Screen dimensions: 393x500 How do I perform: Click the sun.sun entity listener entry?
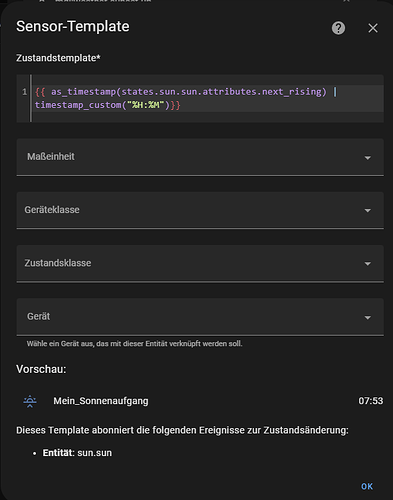click(77, 453)
